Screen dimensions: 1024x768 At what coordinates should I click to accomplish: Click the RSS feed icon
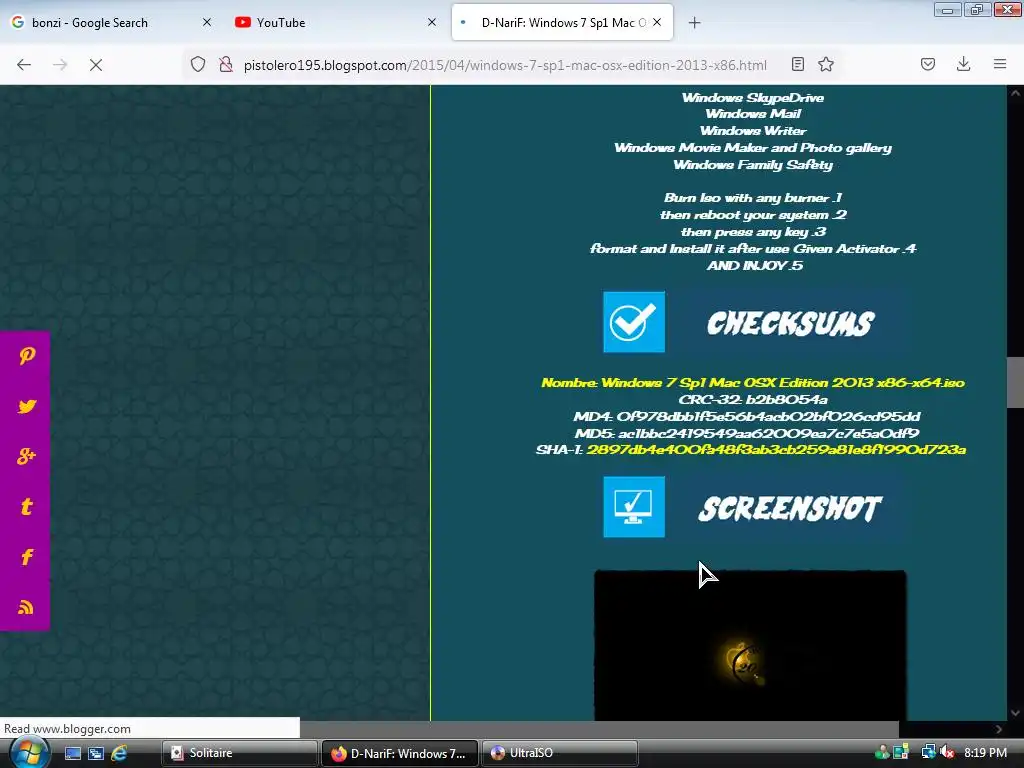[26, 607]
